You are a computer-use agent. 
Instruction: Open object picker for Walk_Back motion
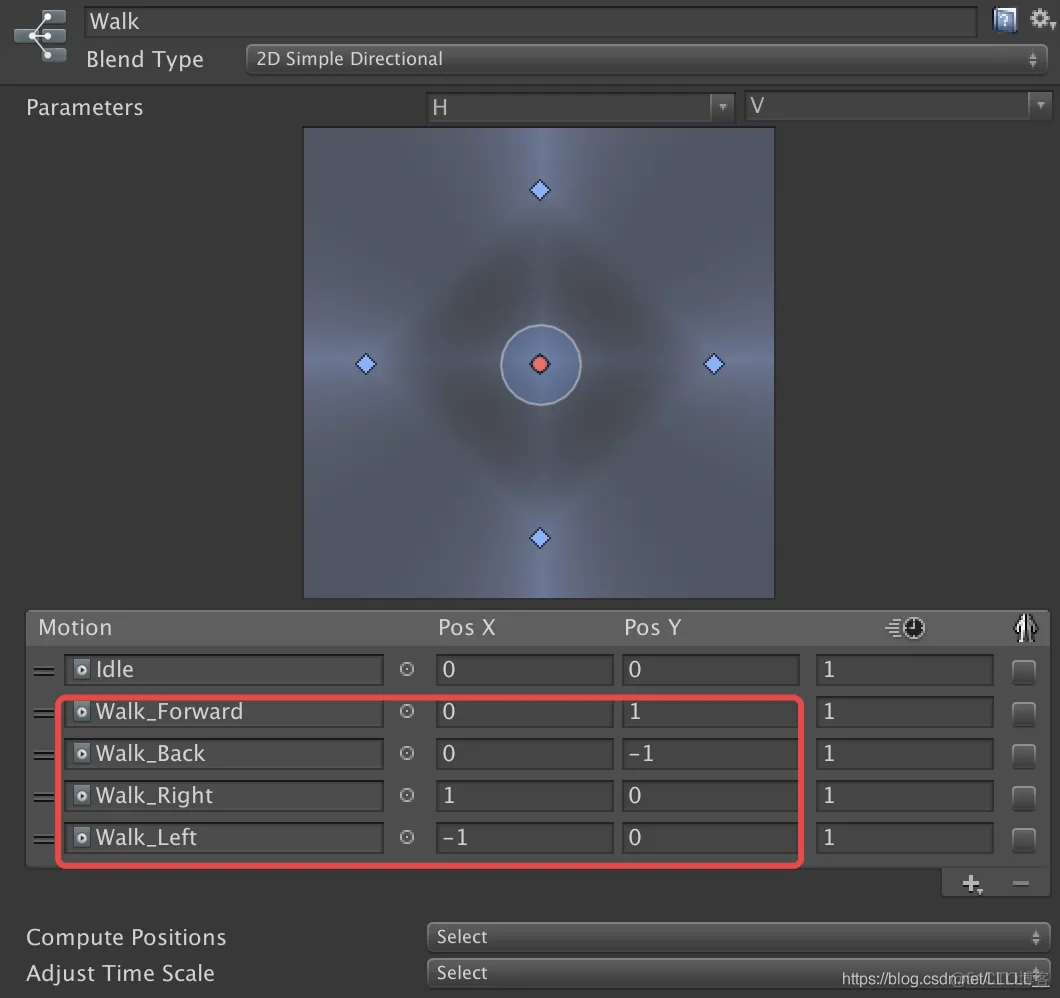click(407, 753)
